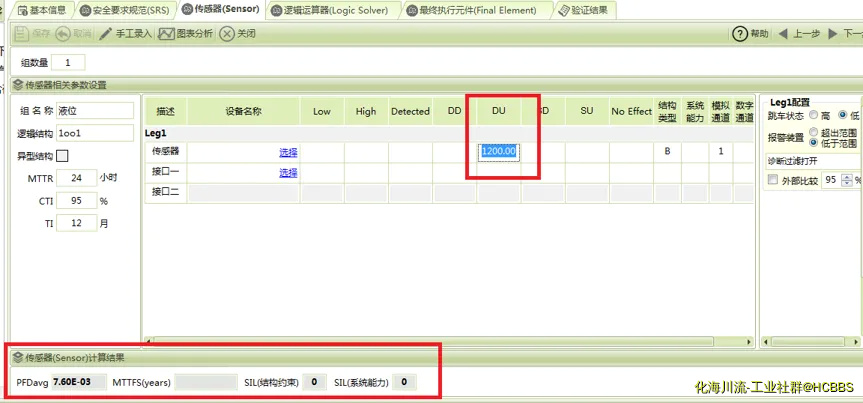Click the 关闭 close toolbar button
863x403 pixels.
[237, 34]
